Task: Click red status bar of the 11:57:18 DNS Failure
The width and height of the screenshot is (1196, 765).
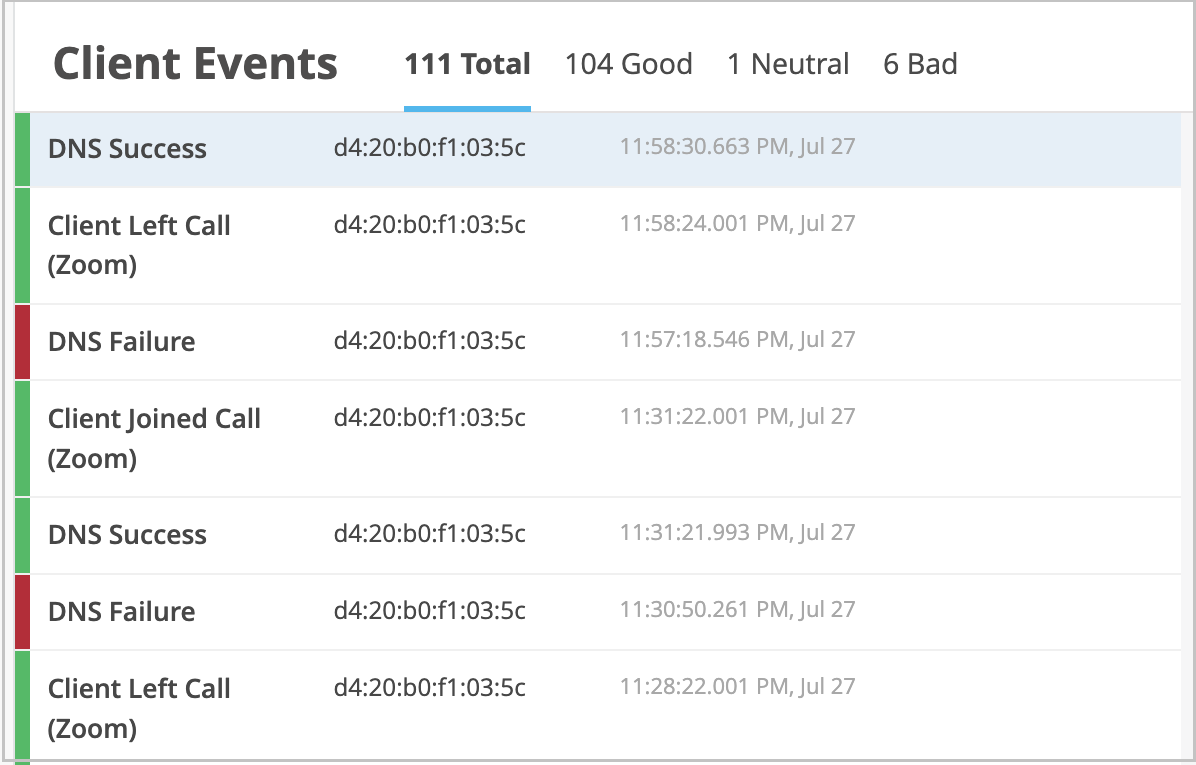Action: click(x=22, y=342)
